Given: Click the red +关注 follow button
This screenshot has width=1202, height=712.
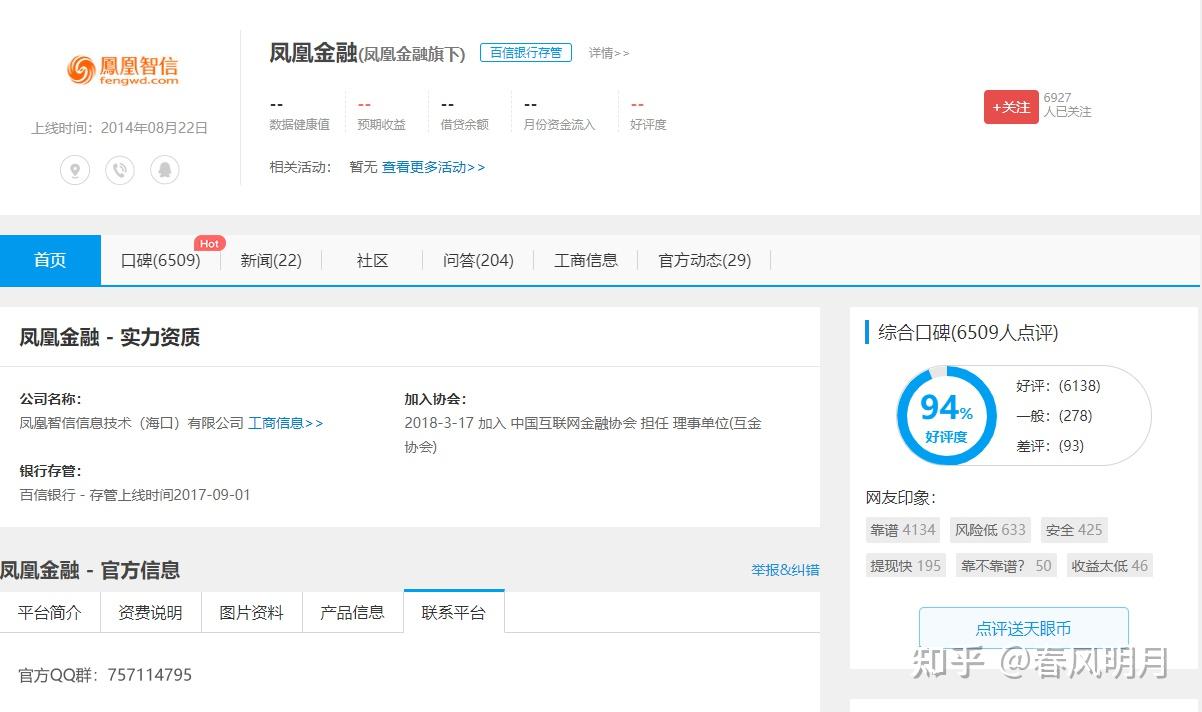Looking at the screenshot, I should pyautogui.click(x=1011, y=107).
